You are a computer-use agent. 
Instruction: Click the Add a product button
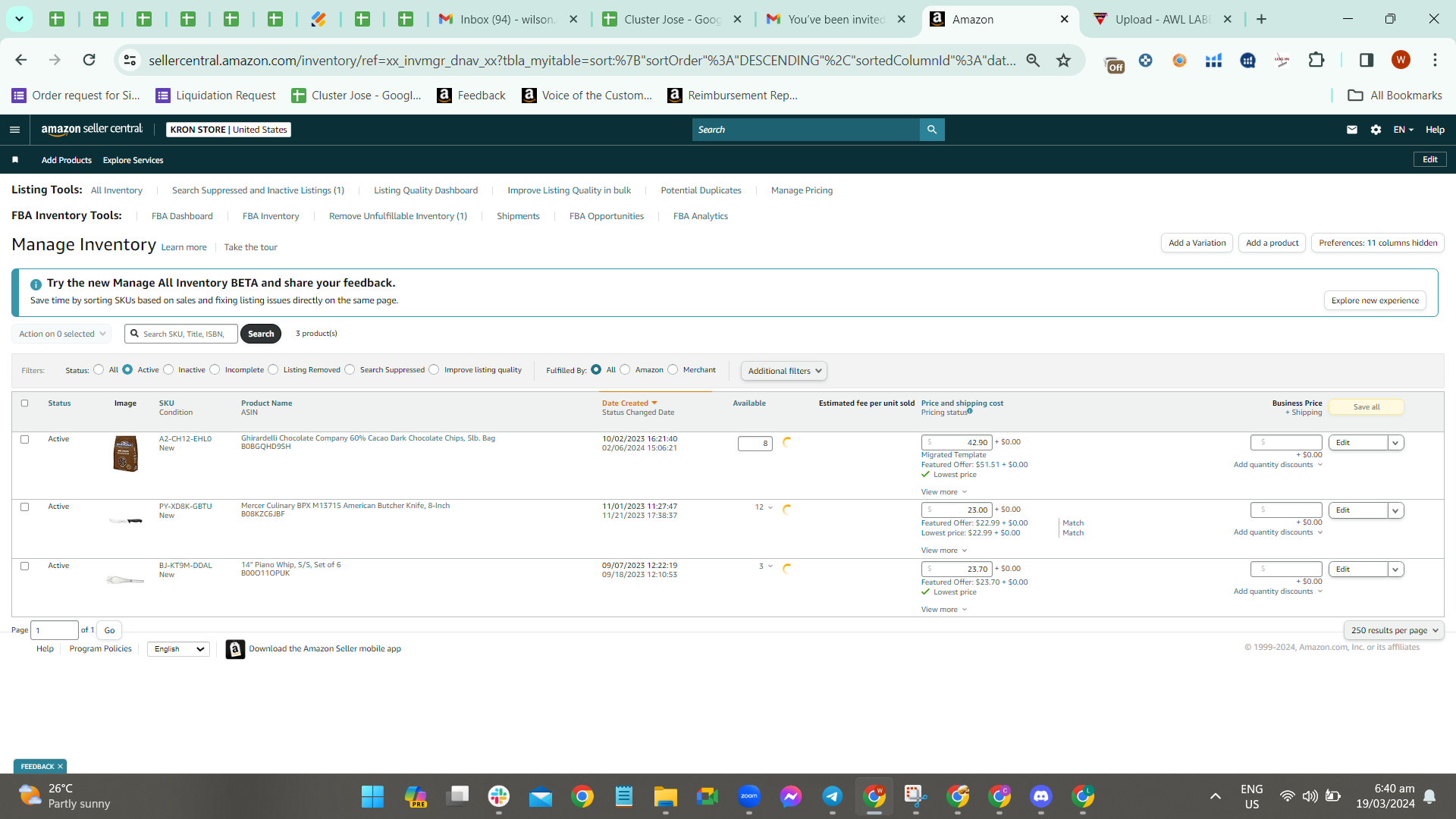click(x=1272, y=243)
